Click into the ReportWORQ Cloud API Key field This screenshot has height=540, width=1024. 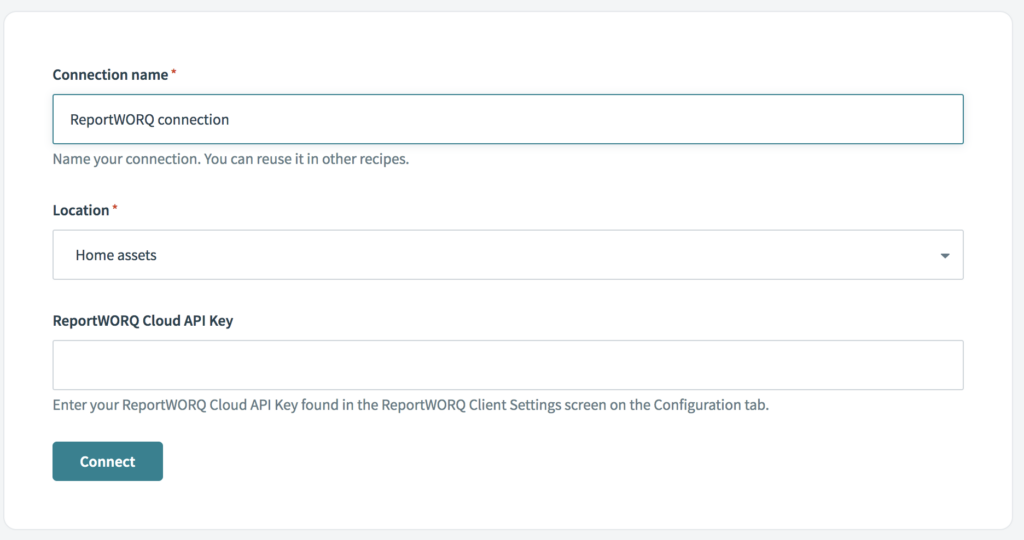pyautogui.click(x=507, y=365)
